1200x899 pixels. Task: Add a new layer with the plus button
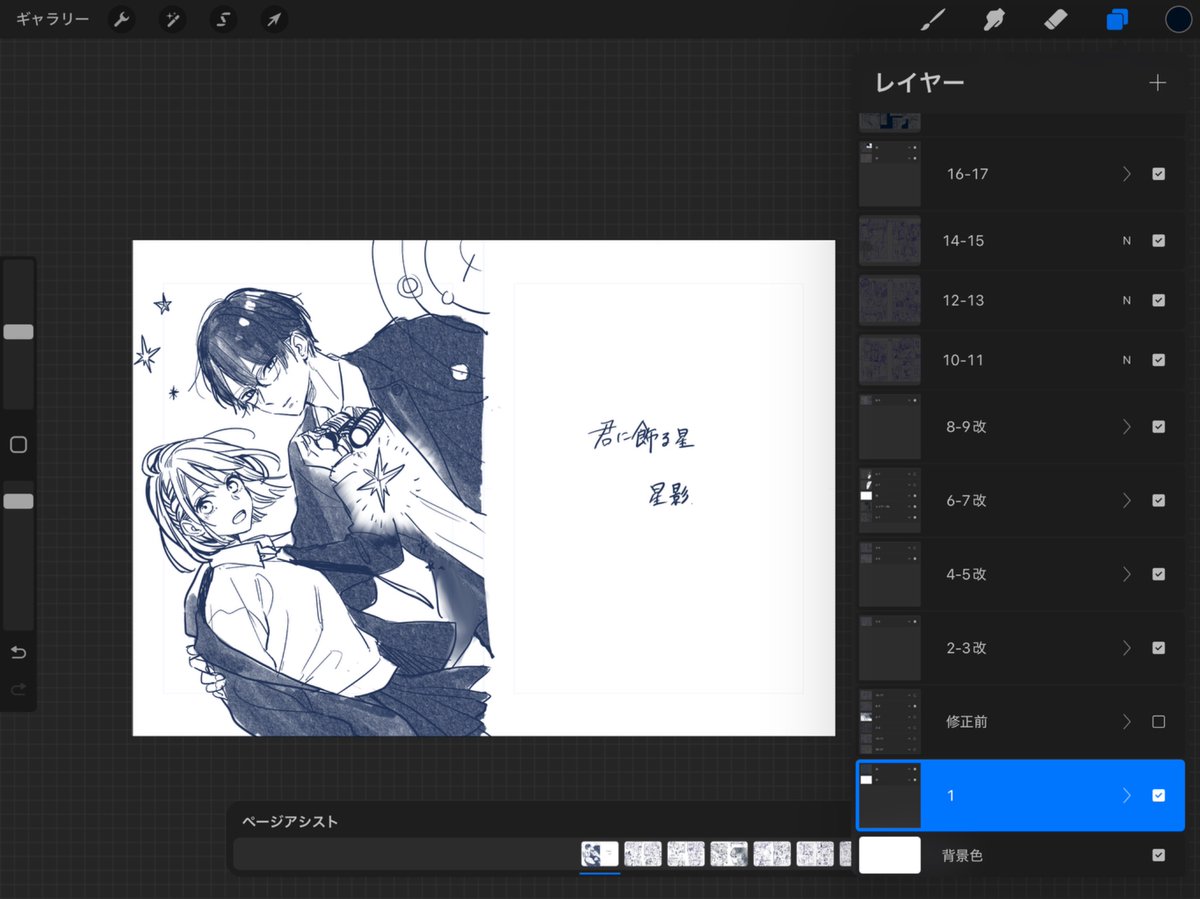point(1157,82)
